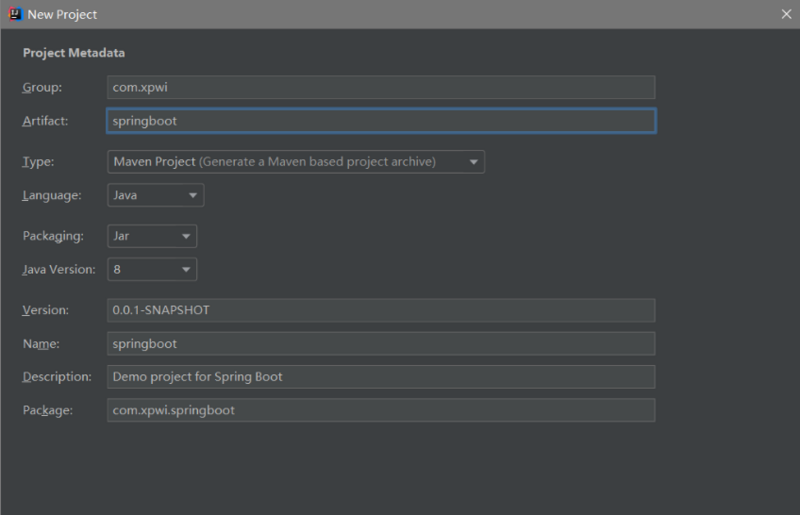Expand the Language dropdown set to Java
800x515 pixels.
tap(155, 195)
